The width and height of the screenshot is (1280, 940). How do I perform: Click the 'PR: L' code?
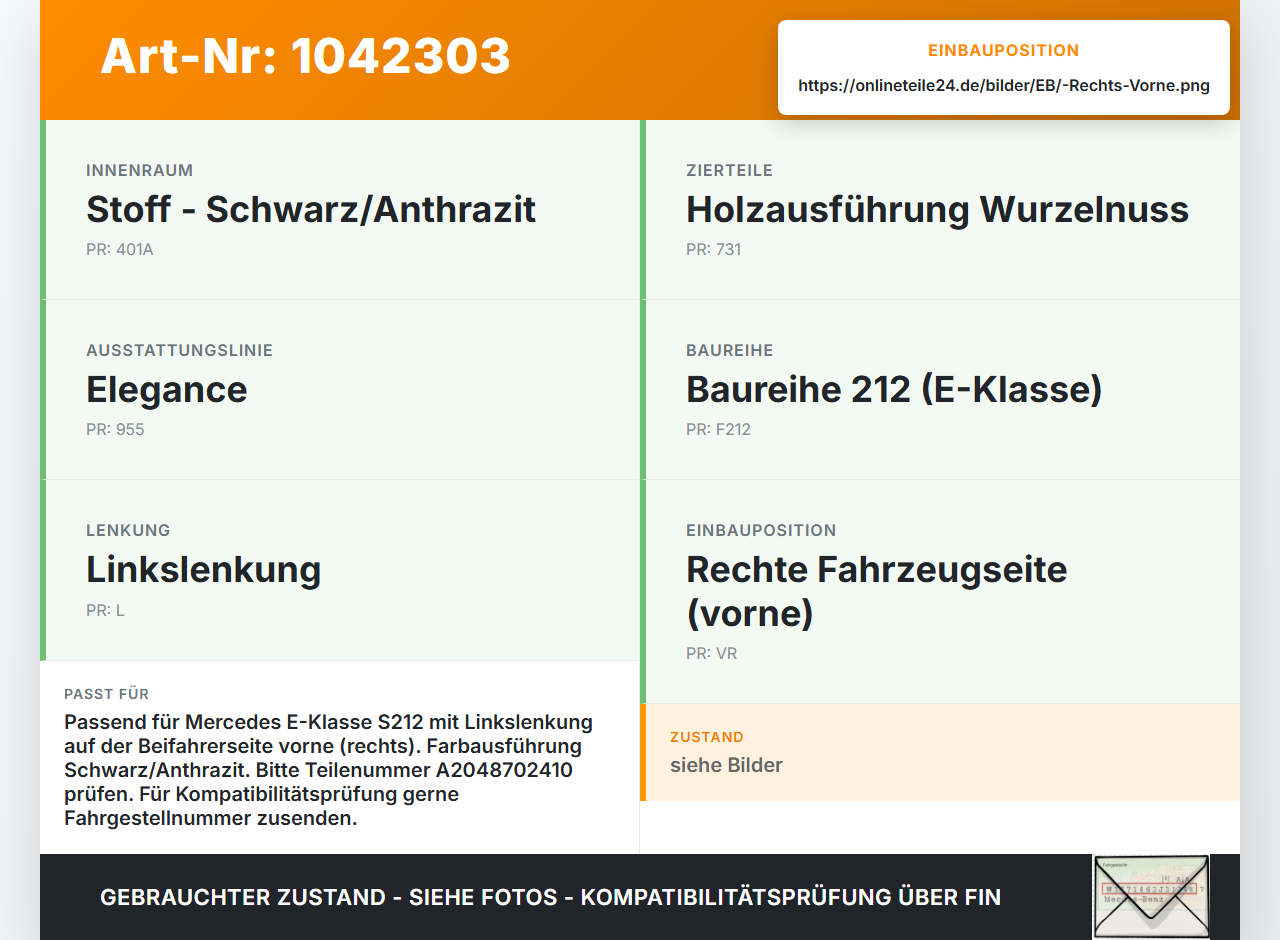[x=105, y=610]
